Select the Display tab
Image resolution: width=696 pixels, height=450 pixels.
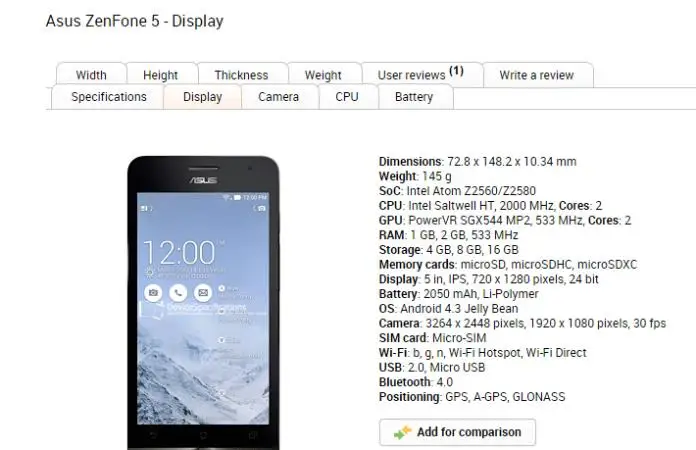202,97
